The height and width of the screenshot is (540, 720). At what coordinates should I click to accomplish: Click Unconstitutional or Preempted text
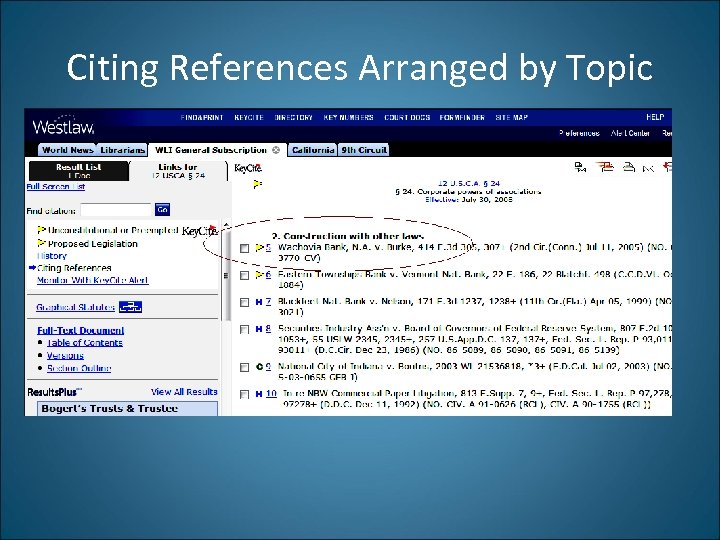[x=113, y=230]
